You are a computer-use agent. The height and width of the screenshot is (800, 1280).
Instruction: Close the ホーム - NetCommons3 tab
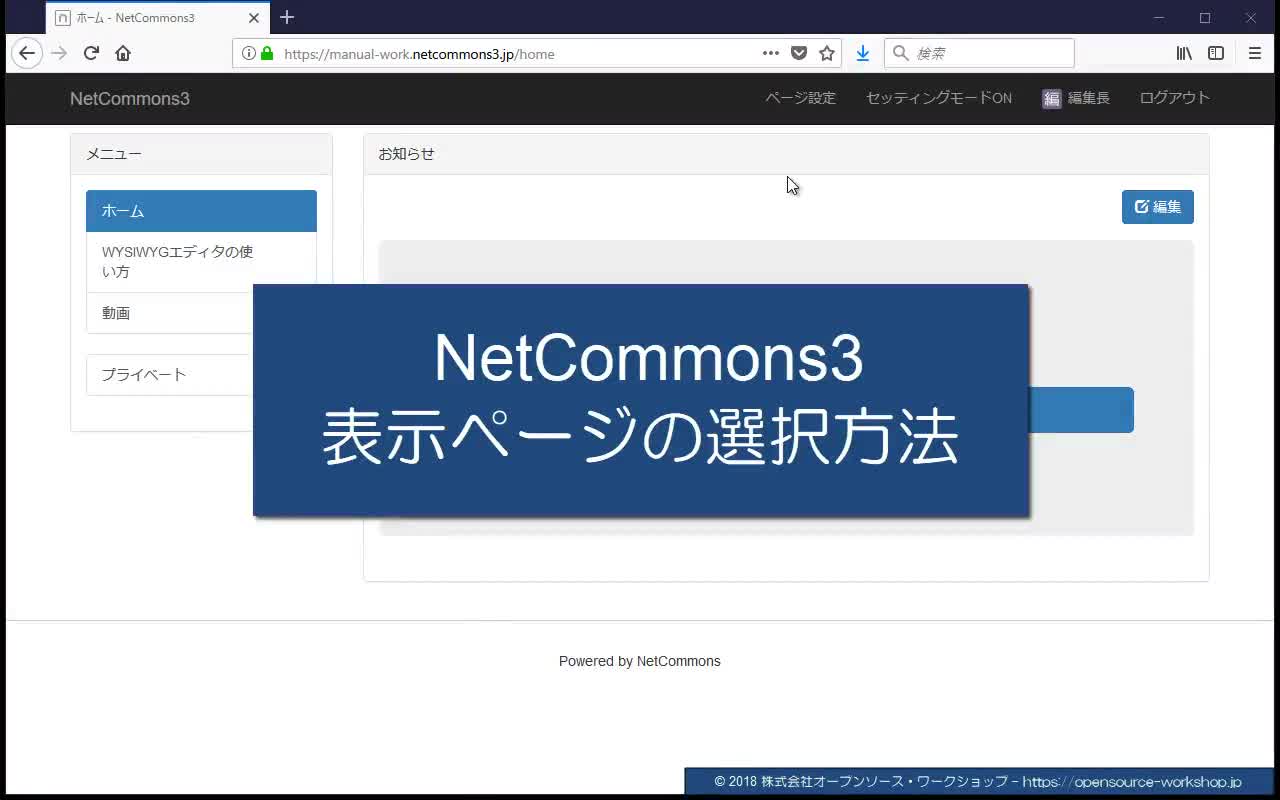pos(254,18)
